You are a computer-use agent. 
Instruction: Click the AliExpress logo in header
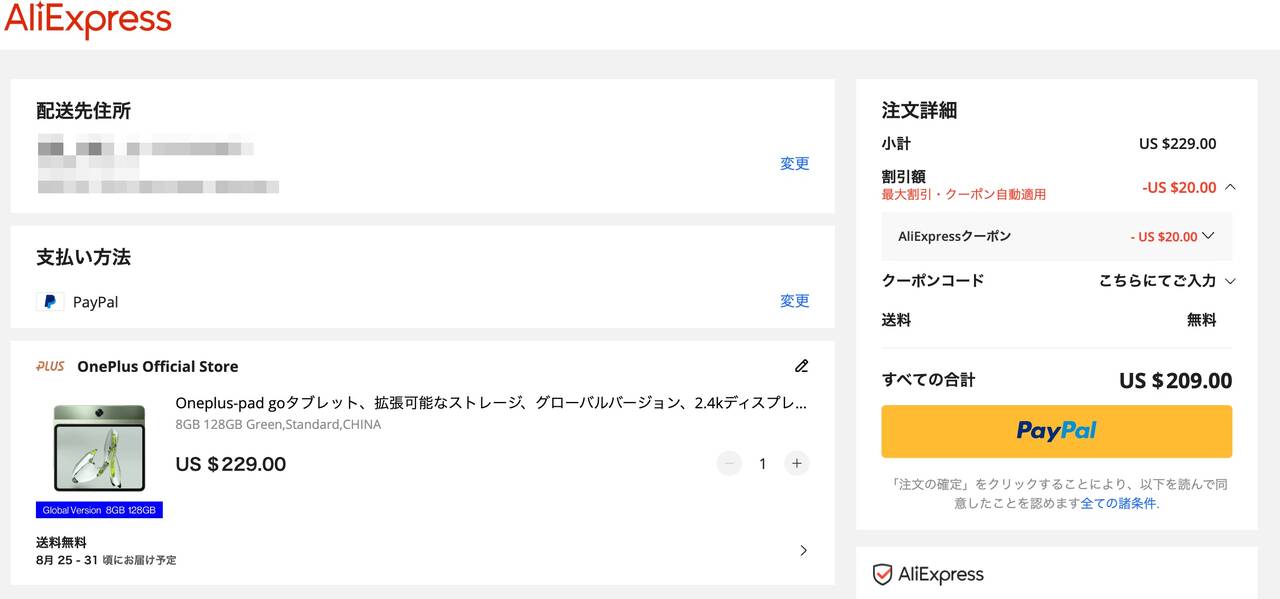[x=88, y=20]
